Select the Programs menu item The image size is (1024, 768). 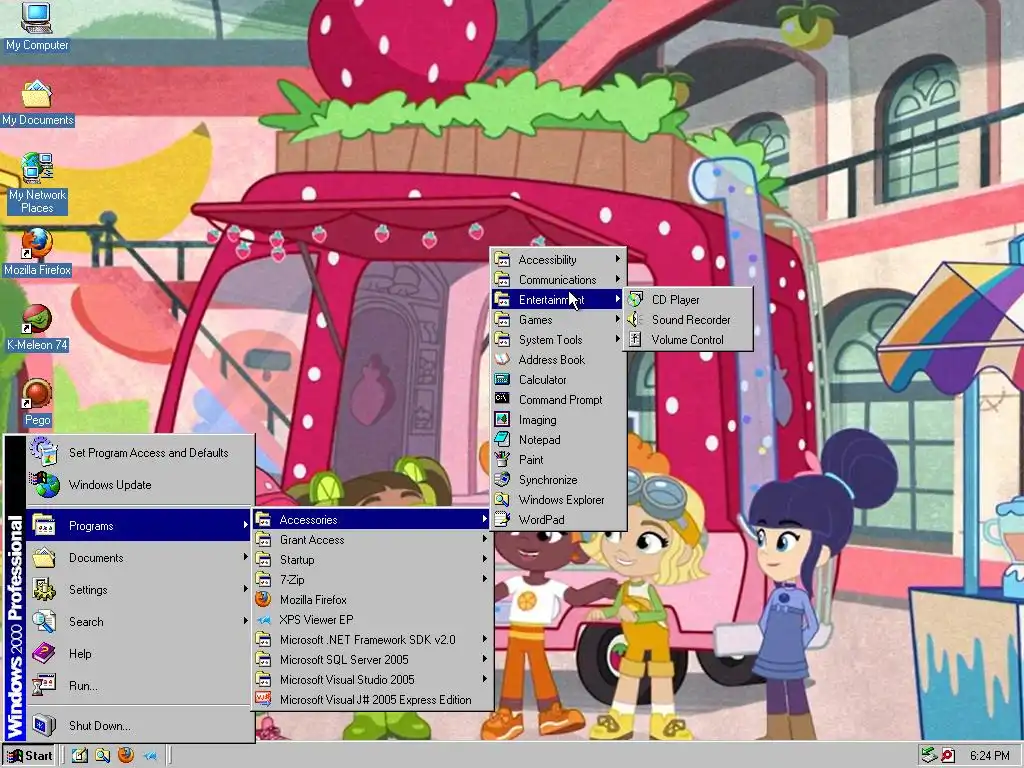click(x=140, y=526)
